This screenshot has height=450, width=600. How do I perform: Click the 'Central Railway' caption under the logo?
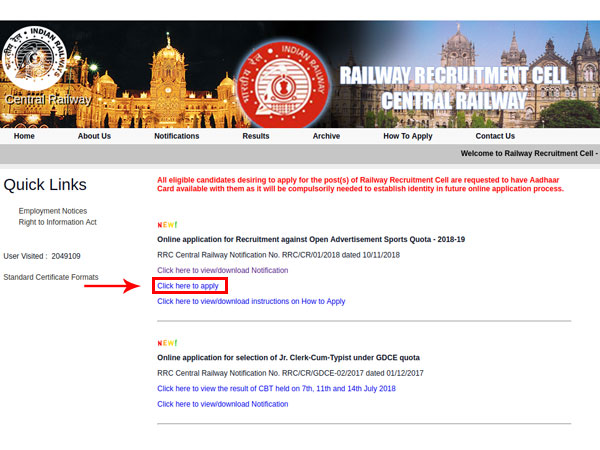[48, 100]
